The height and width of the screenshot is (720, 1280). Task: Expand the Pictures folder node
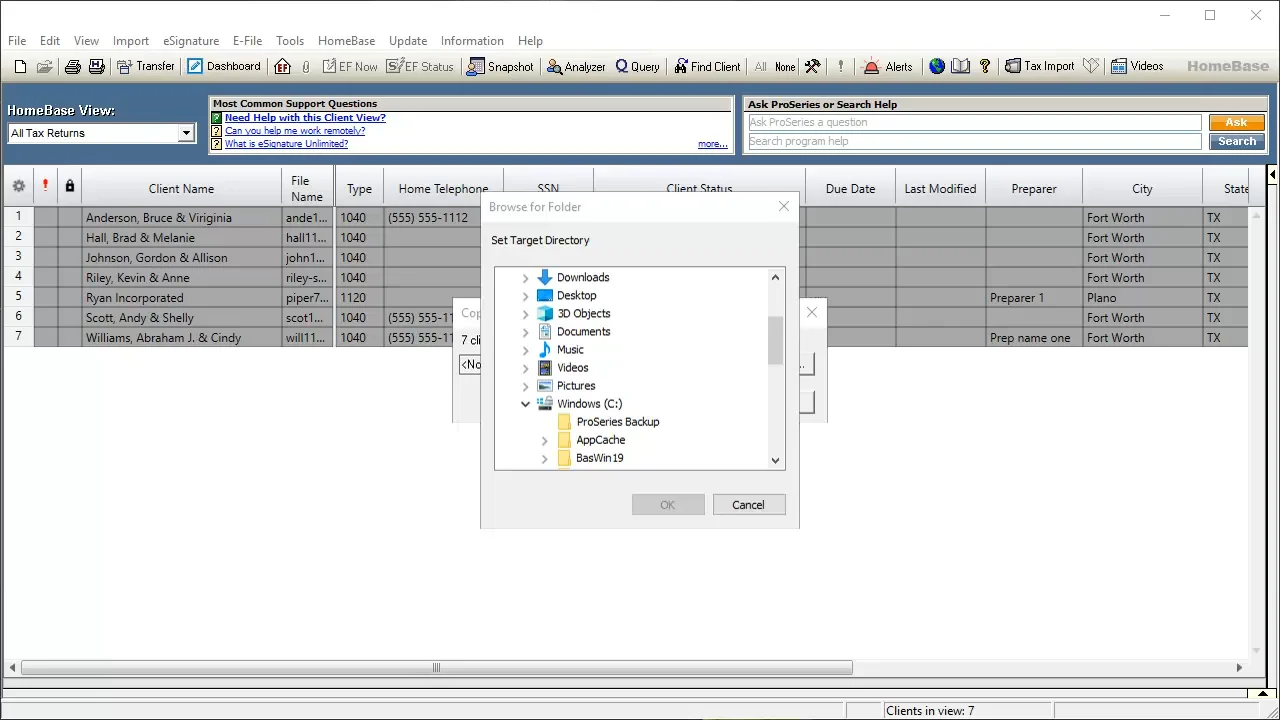point(526,386)
